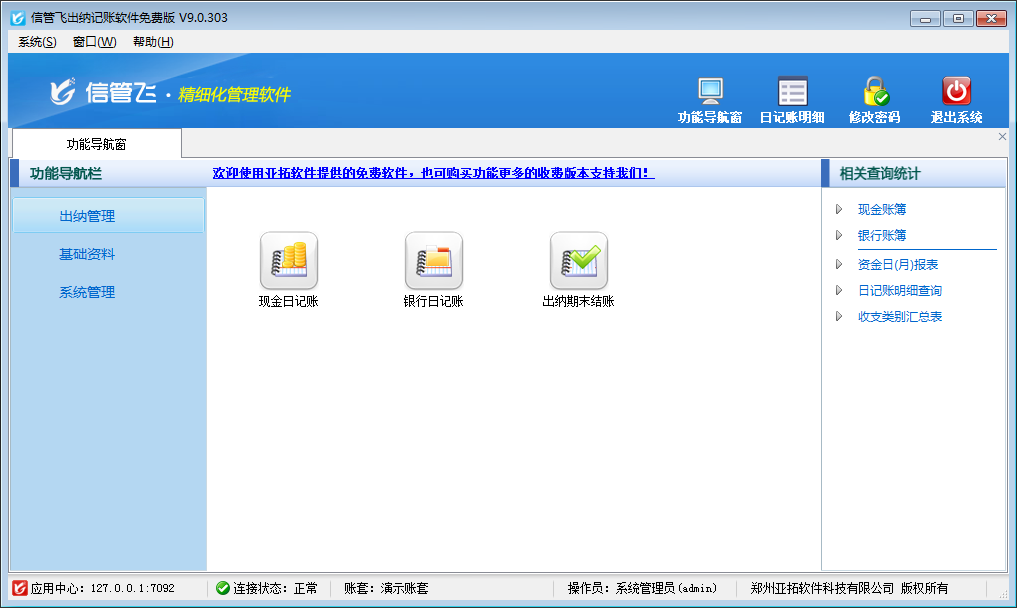
Task: Open 日记账明细 from the top toolbar
Action: coord(792,92)
